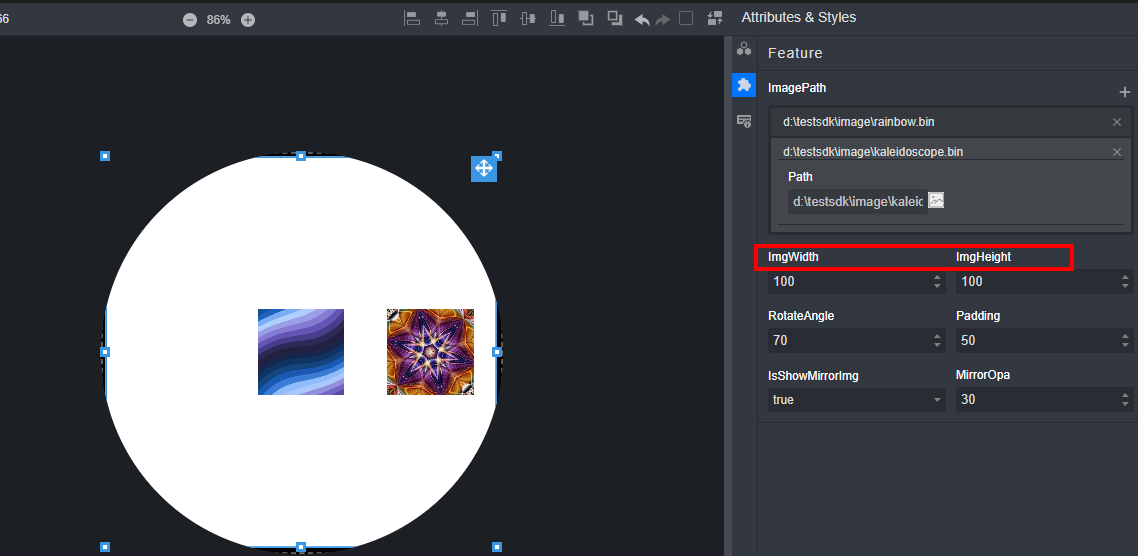The width and height of the screenshot is (1138, 556).
Task: Align objects to horizontal center
Action: tap(440, 18)
